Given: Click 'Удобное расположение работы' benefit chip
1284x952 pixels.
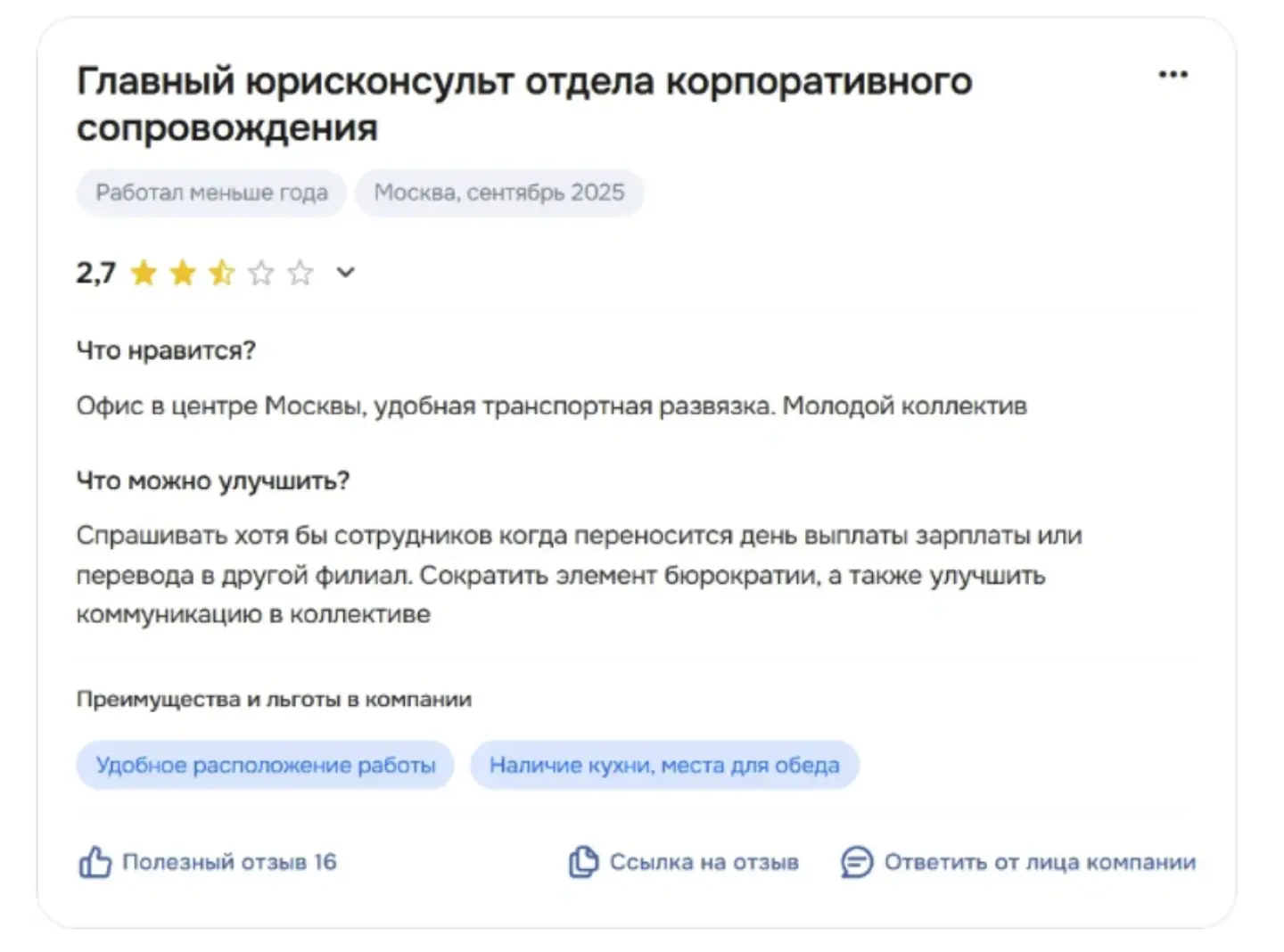Looking at the screenshot, I should [266, 765].
